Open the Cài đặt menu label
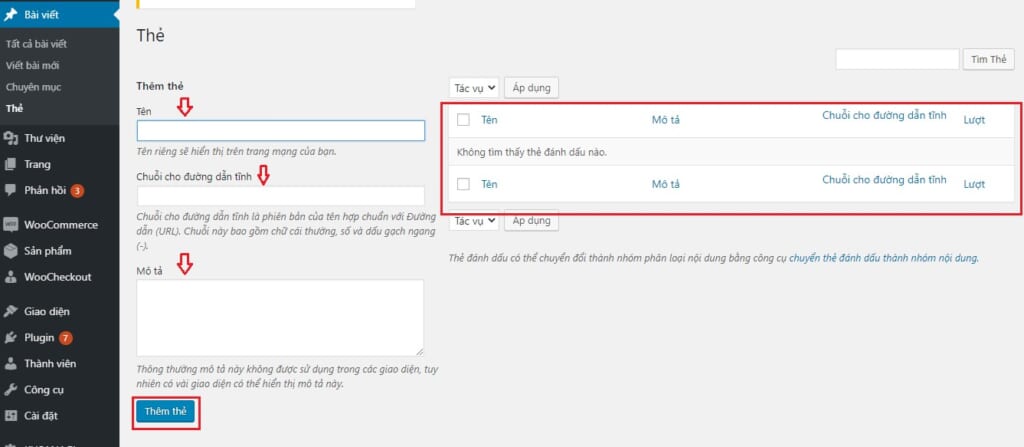The image size is (1024, 447). coord(41,416)
